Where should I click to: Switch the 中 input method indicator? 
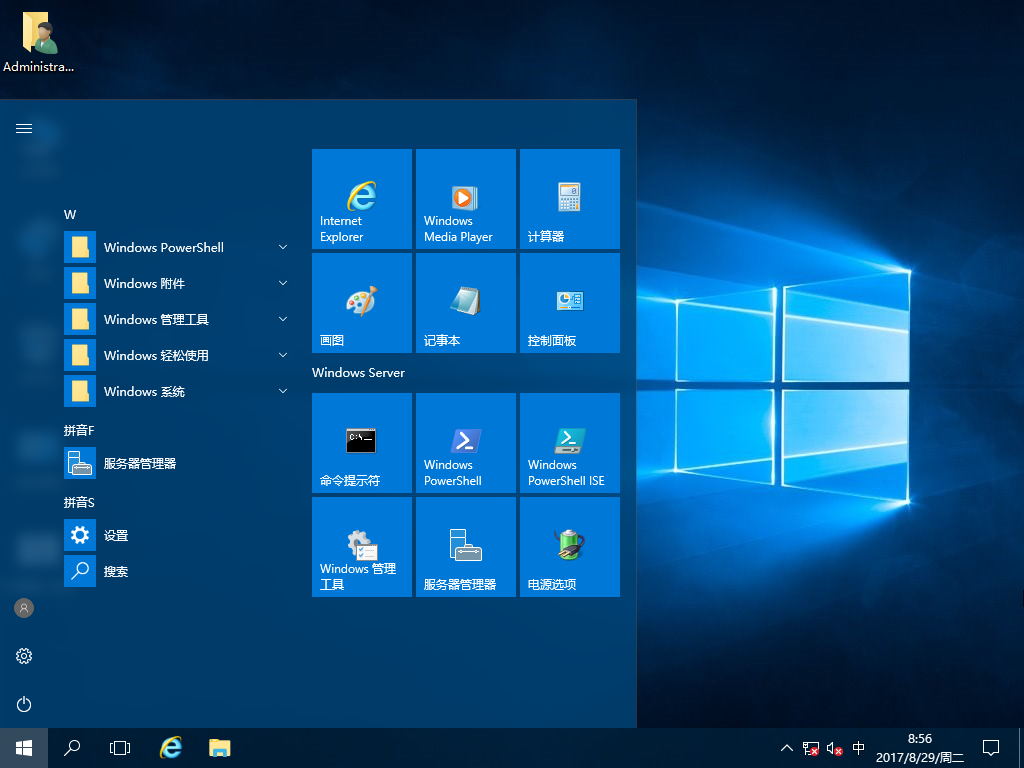[x=858, y=748]
